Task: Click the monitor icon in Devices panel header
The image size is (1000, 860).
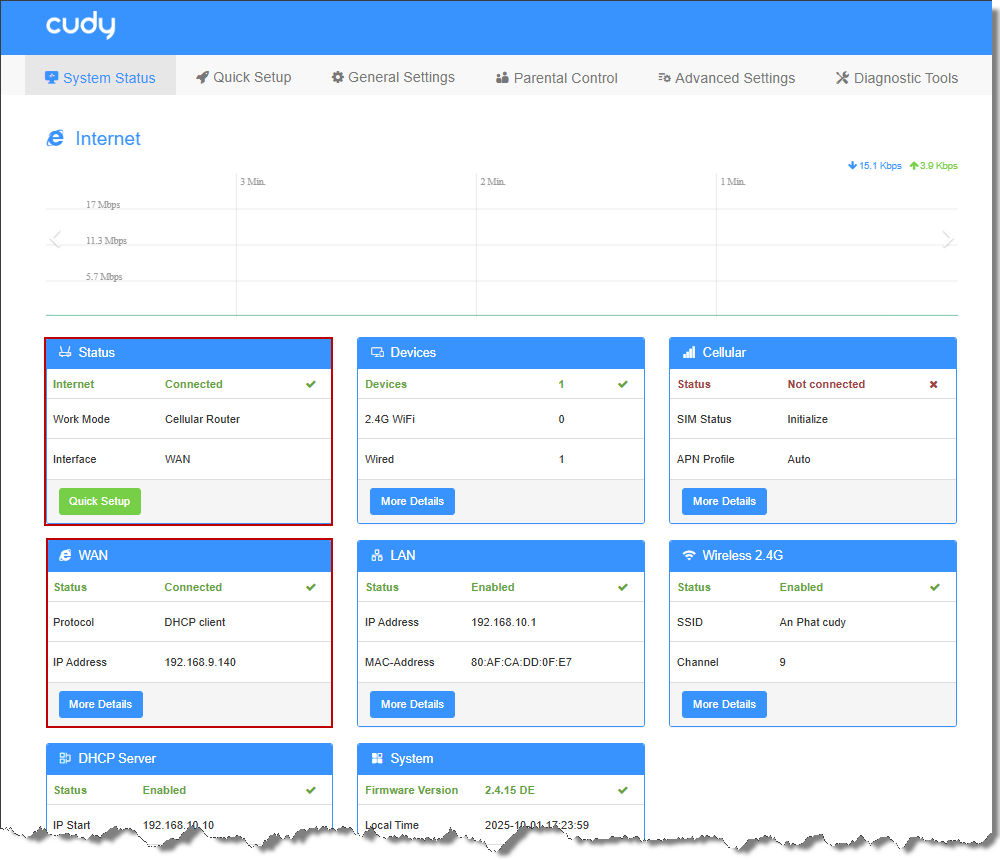Action: [x=377, y=353]
